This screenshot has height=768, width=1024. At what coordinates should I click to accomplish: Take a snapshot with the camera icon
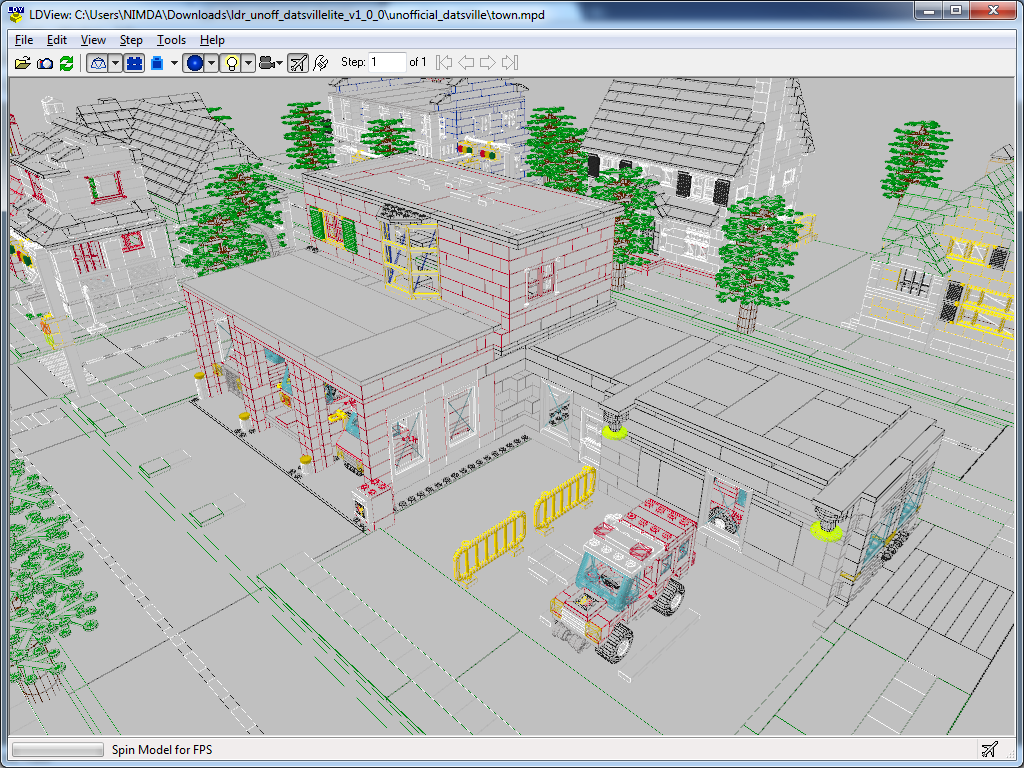click(x=45, y=63)
